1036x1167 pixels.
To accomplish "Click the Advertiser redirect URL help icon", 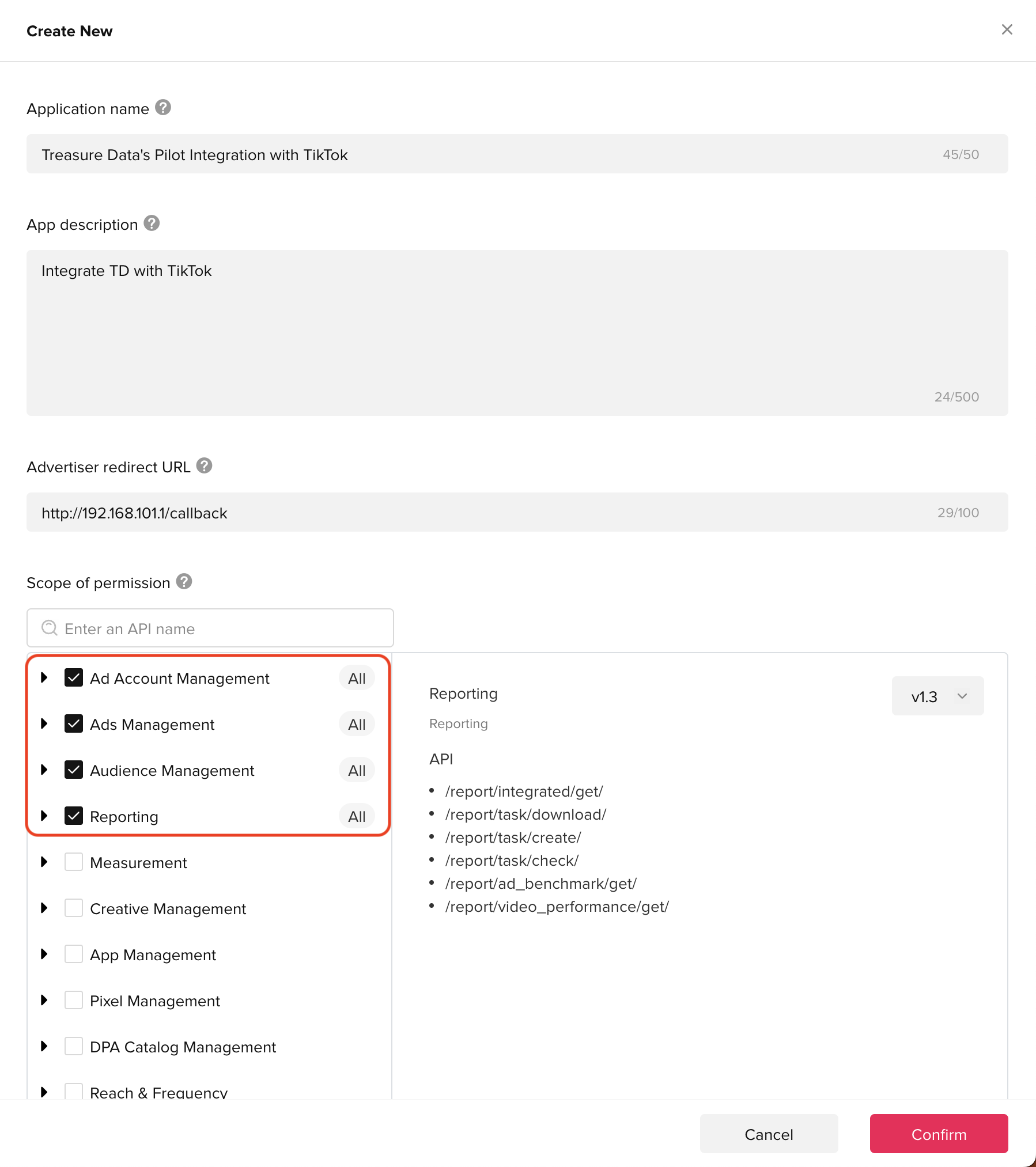I will 204,466.
